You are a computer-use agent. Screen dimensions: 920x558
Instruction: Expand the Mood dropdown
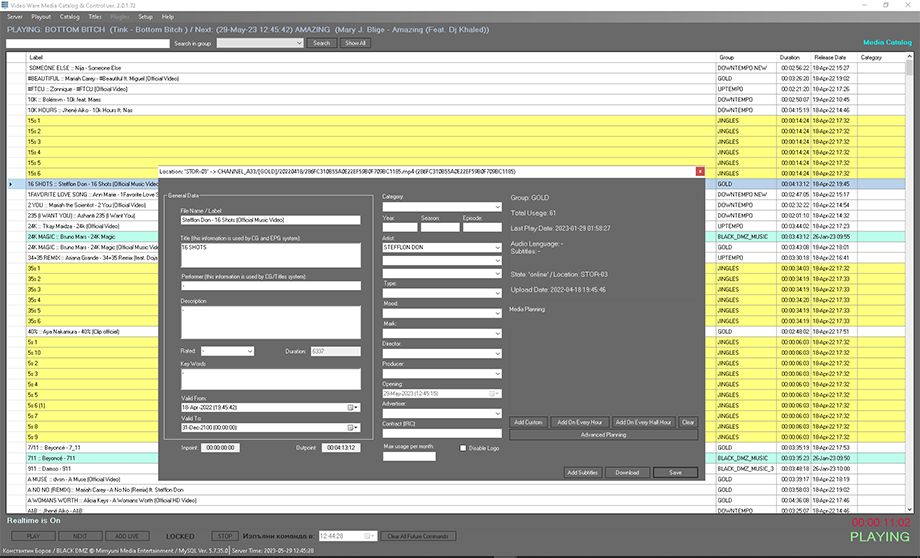(x=498, y=313)
